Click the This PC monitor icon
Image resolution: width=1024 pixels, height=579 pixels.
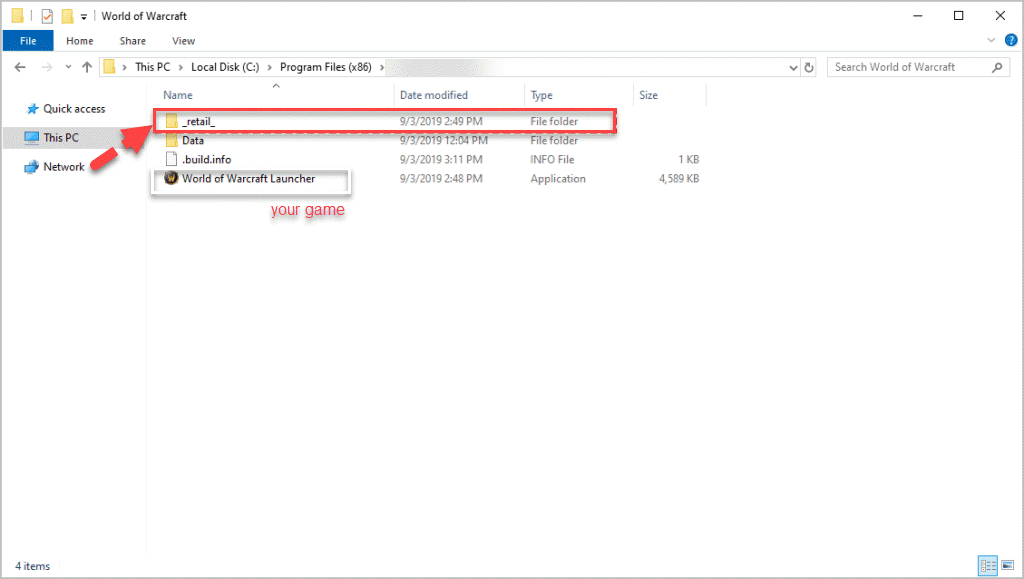pyautogui.click(x=31, y=138)
